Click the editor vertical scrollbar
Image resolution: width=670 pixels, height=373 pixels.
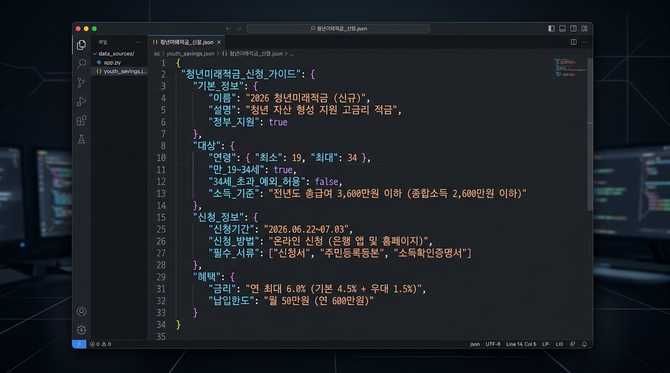click(590, 135)
